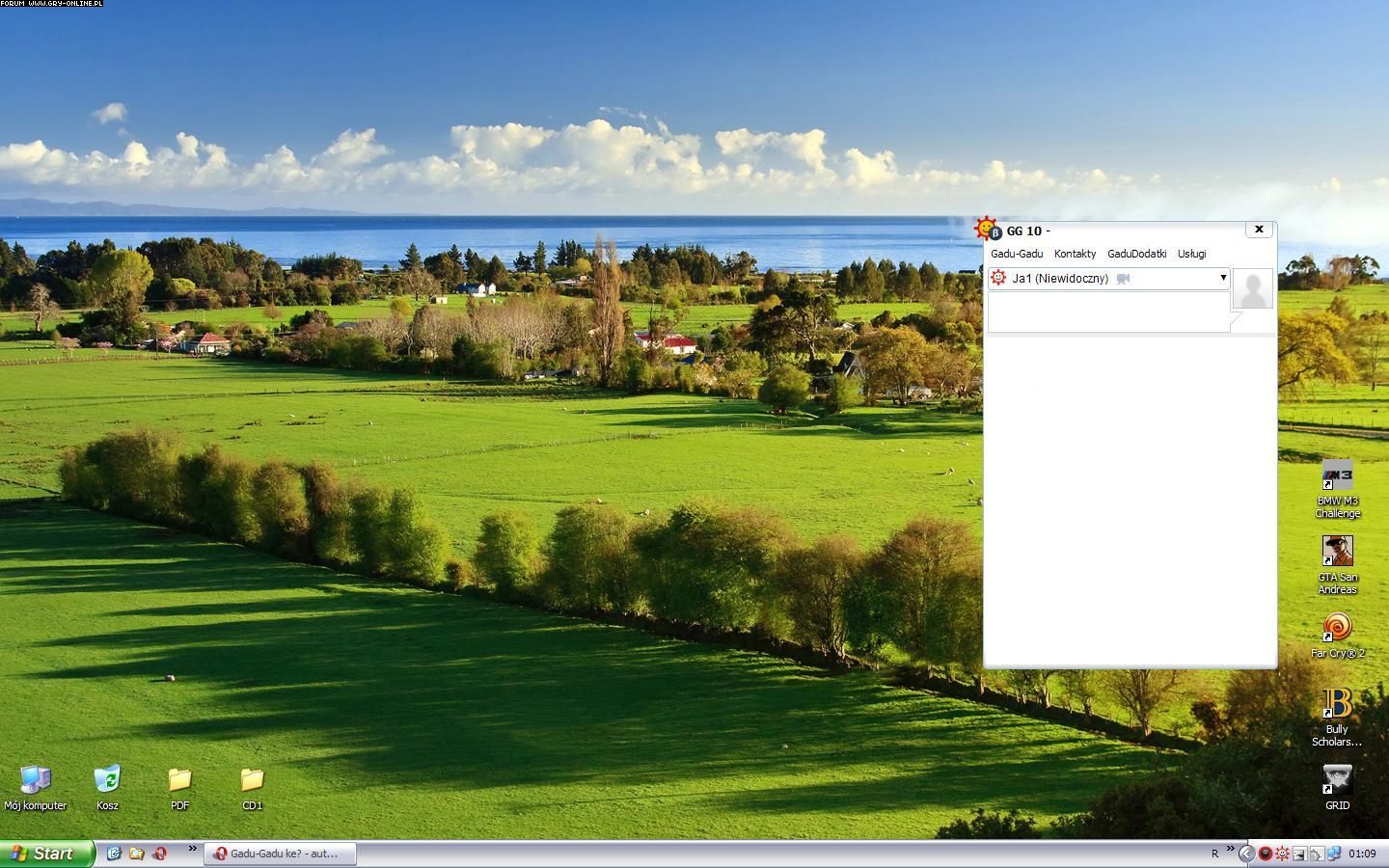This screenshot has width=1389, height=868.
Task: Click the GG sun logo in title bar
Action: click(x=987, y=230)
